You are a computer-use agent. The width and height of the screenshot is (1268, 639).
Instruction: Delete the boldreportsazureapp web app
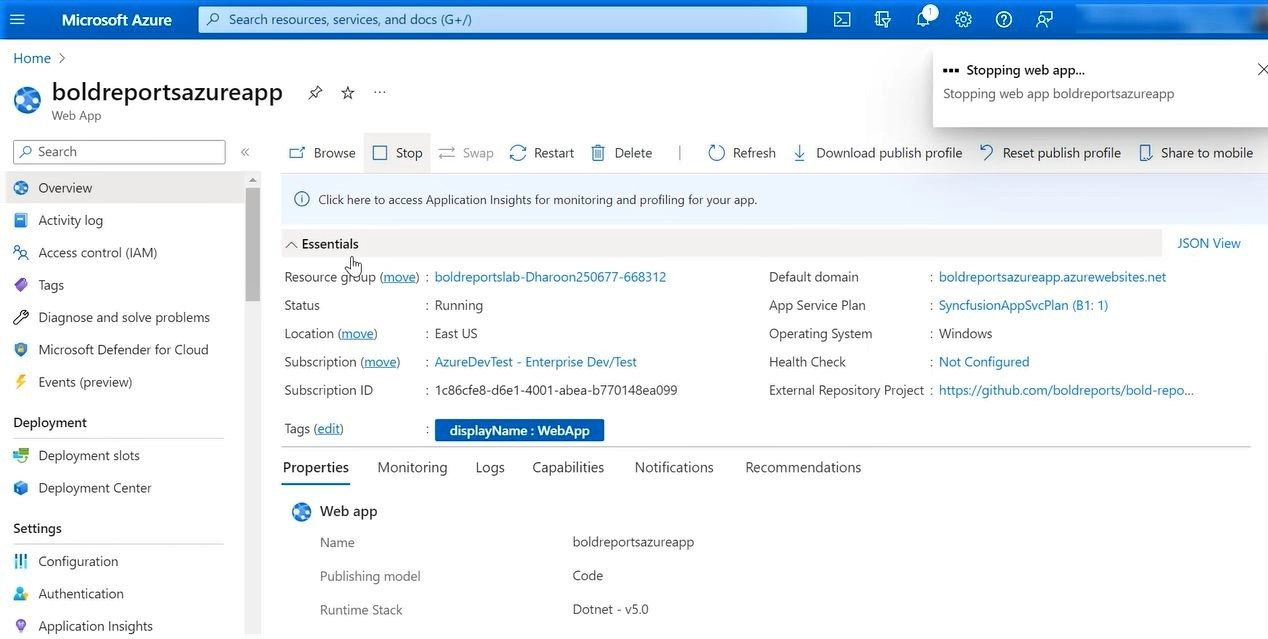pyautogui.click(x=622, y=152)
